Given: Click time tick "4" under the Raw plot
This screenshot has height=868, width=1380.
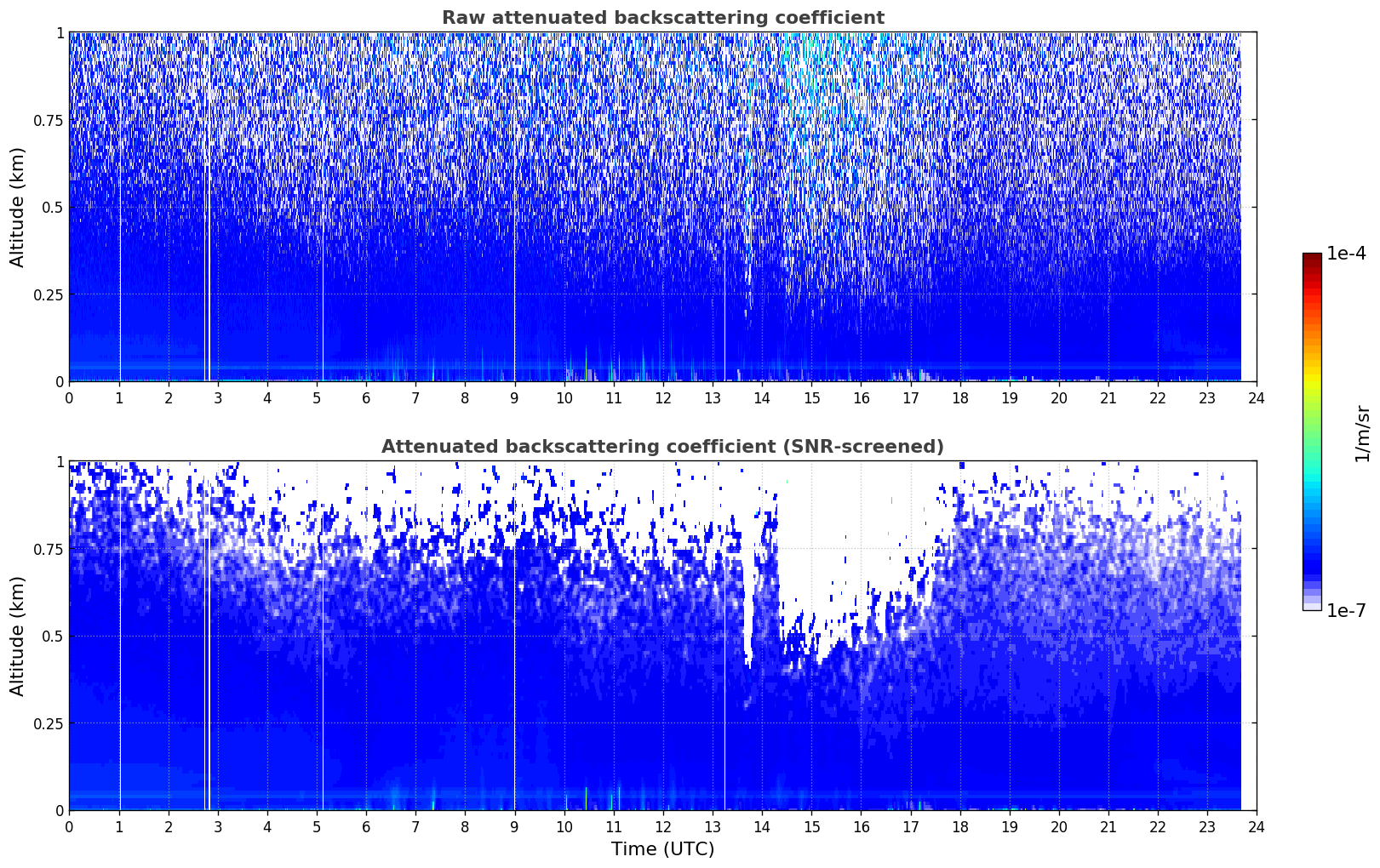Looking at the screenshot, I should pyautogui.click(x=267, y=397).
